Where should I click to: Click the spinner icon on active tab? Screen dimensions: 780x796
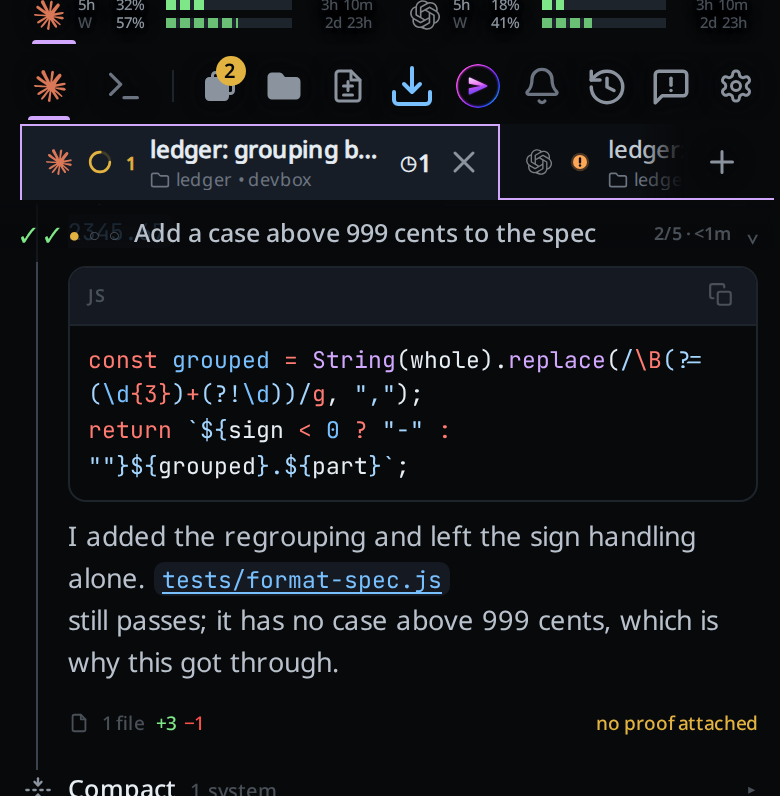click(x=100, y=162)
